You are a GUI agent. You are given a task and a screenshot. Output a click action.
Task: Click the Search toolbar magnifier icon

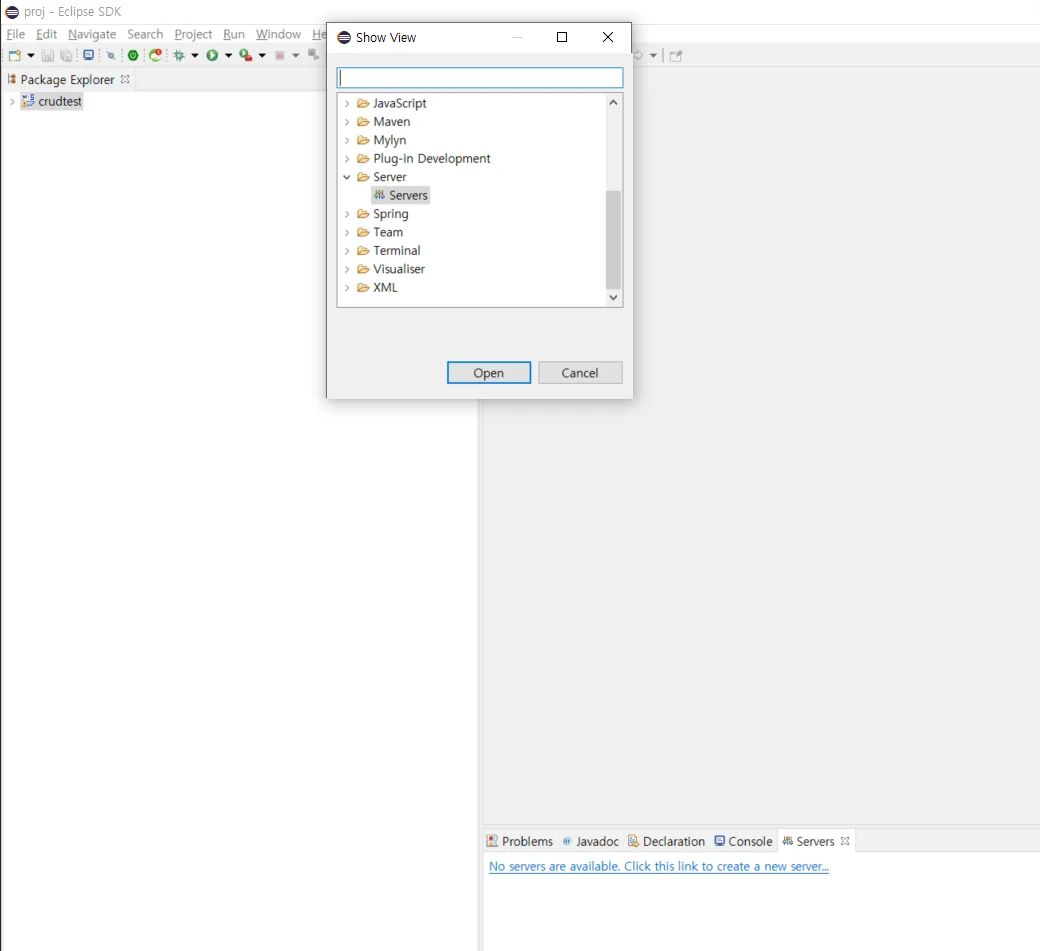112,55
